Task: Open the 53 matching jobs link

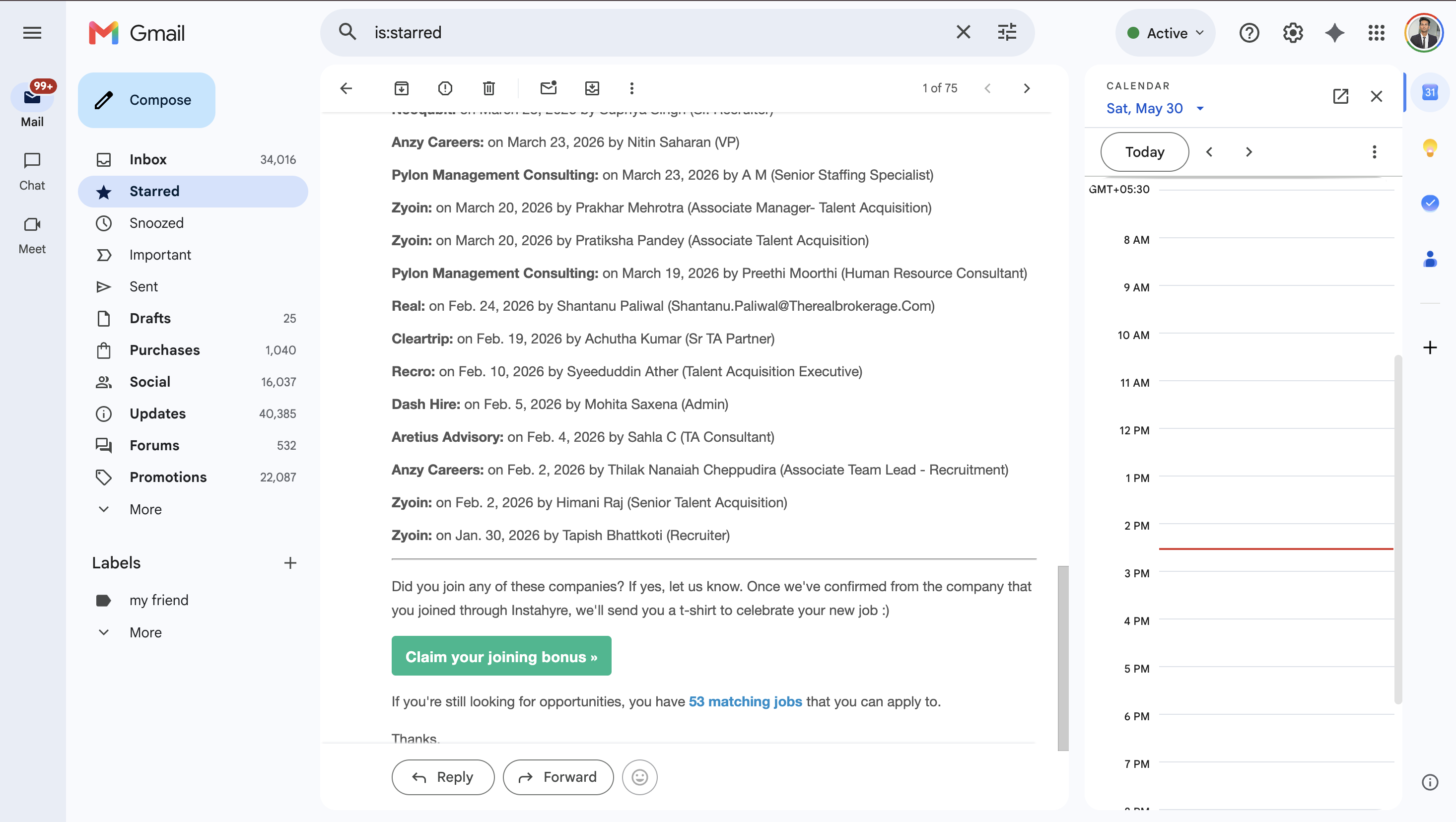Action: coord(745,701)
